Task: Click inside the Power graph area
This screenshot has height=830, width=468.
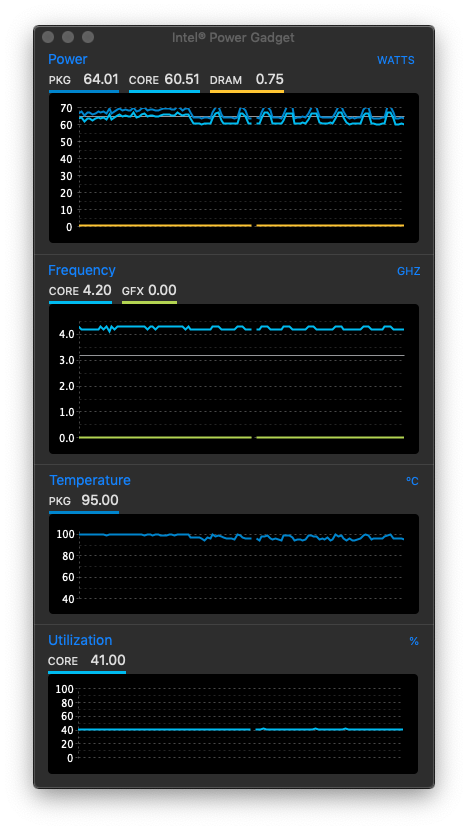Action: pos(233,168)
